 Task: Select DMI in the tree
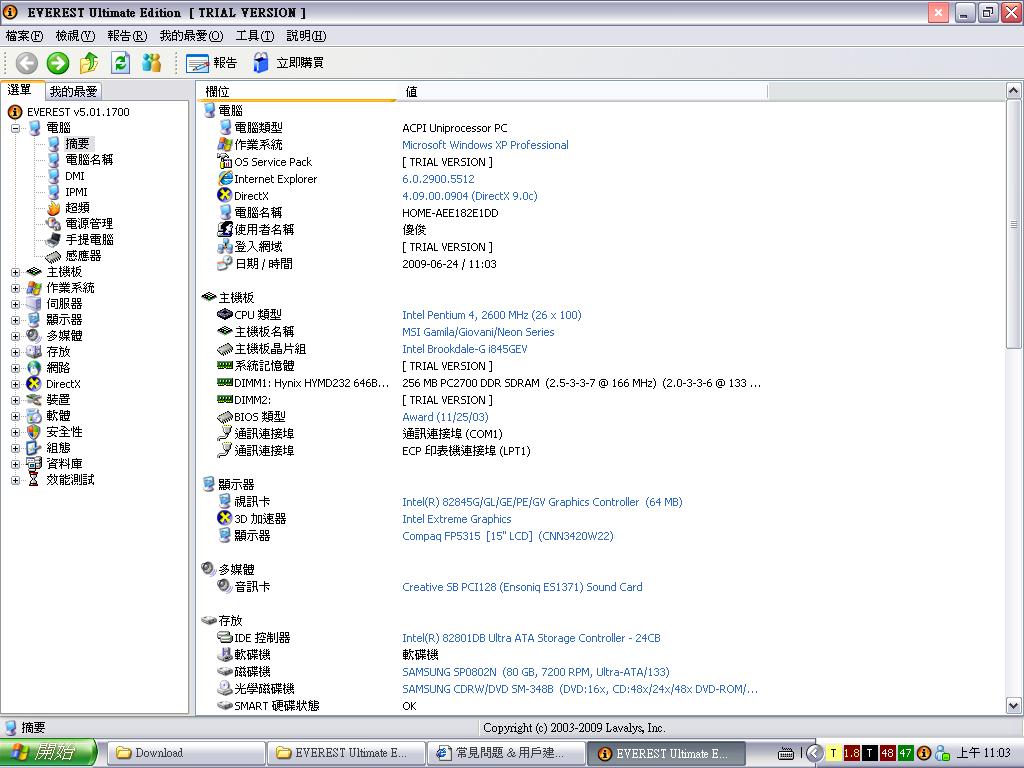coord(74,176)
